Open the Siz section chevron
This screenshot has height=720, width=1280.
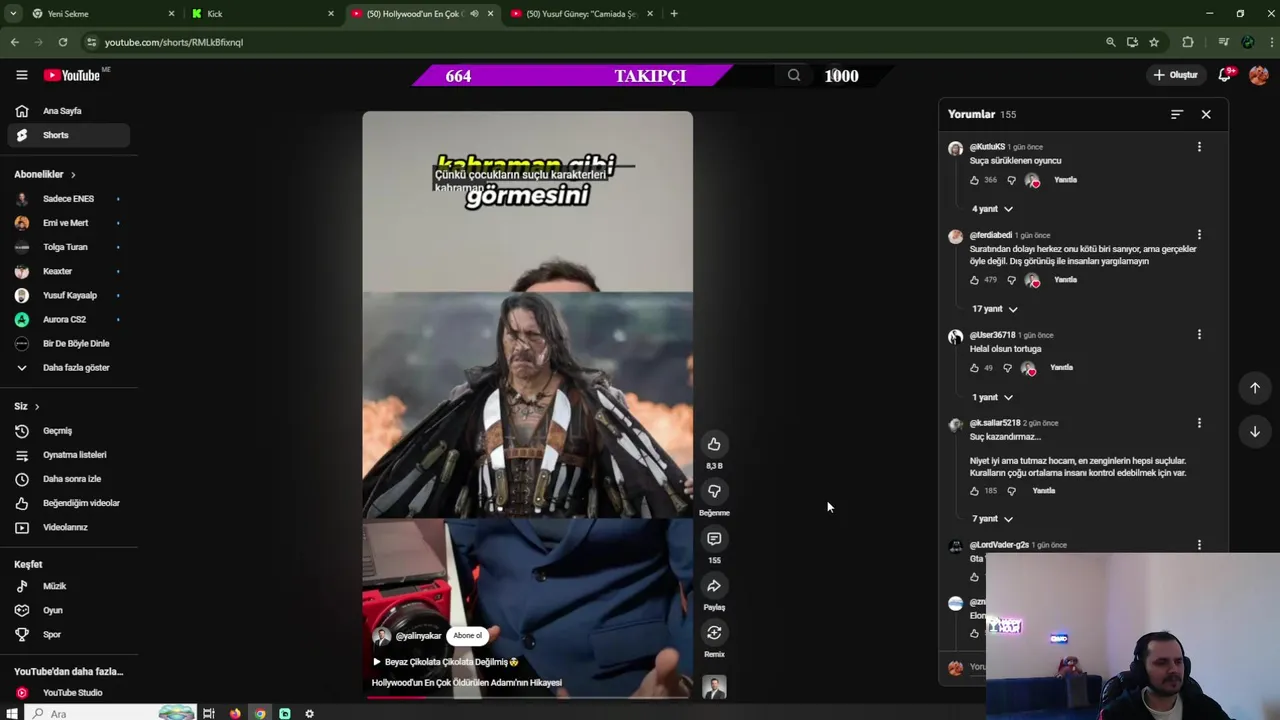click(x=37, y=406)
